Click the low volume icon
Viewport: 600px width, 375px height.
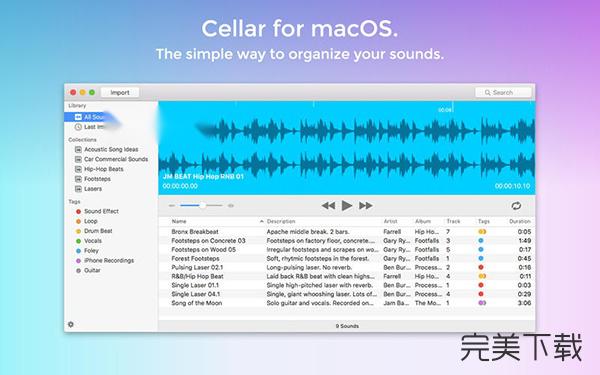tap(172, 205)
